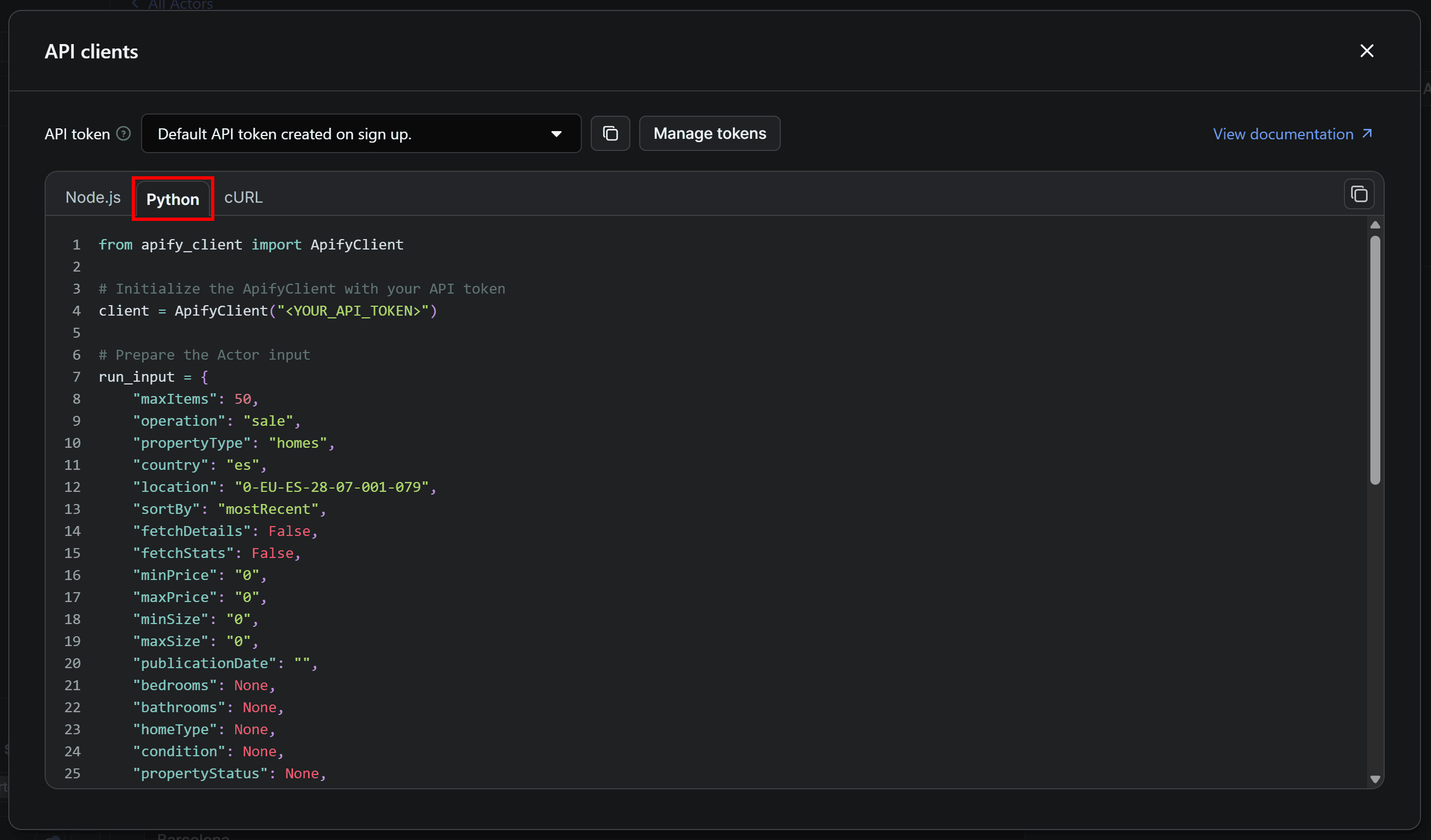Click the <YOUR_API_TOKEN> placeholder in code
The width and height of the screenshot is (1431, 840).
(x=352, y=311)
